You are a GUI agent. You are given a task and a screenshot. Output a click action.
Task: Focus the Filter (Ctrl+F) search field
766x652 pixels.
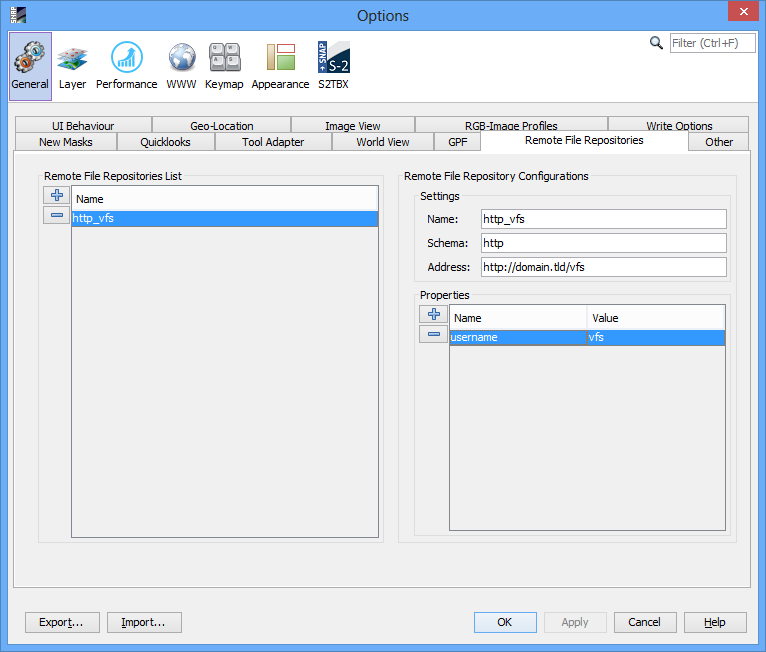point(712,43)
